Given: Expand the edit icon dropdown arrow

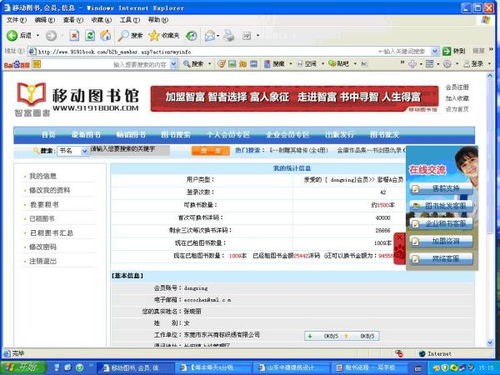Looking at the screenshot, I should pos(258,36).
